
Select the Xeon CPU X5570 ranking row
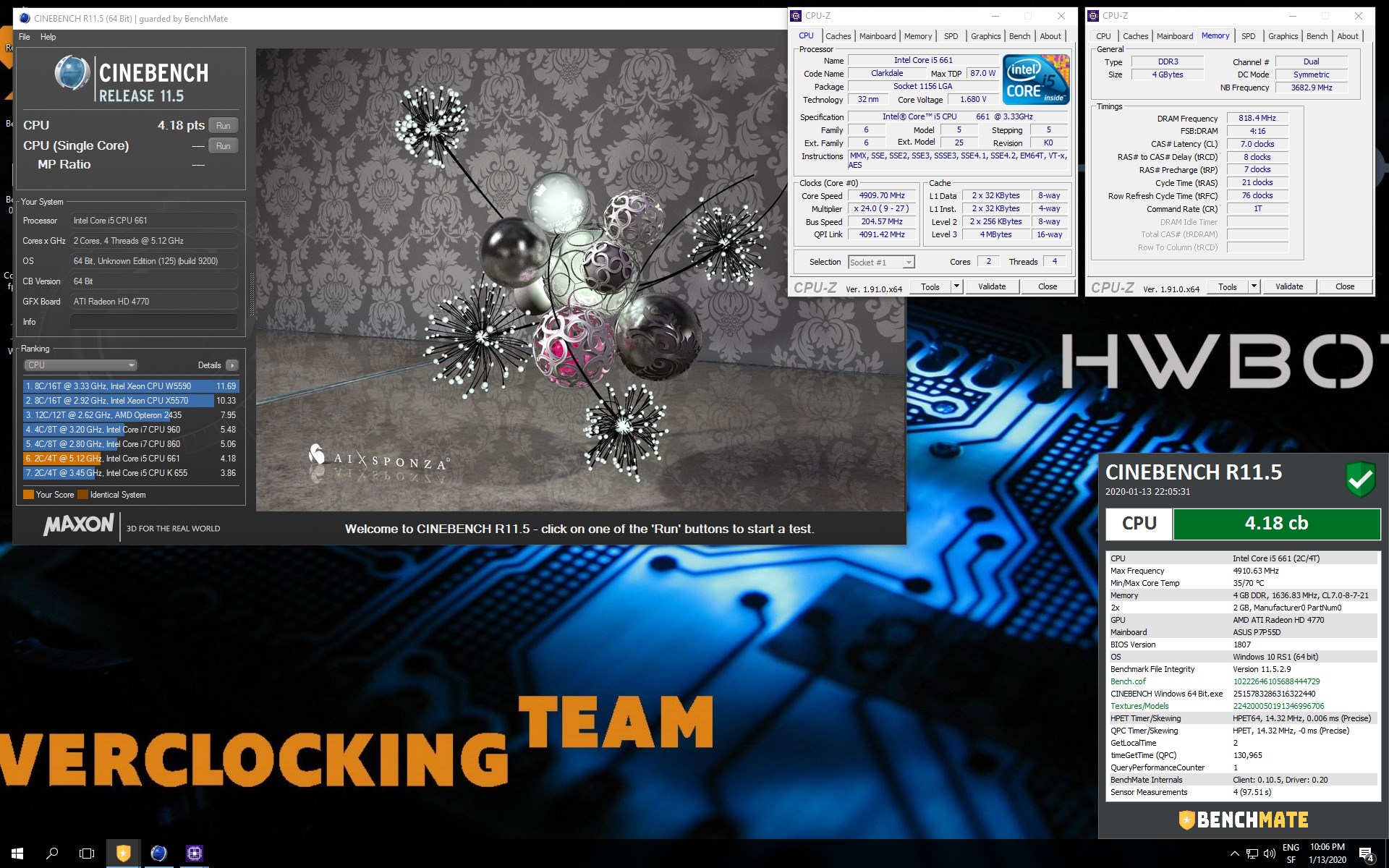click(x=131, y=401)
